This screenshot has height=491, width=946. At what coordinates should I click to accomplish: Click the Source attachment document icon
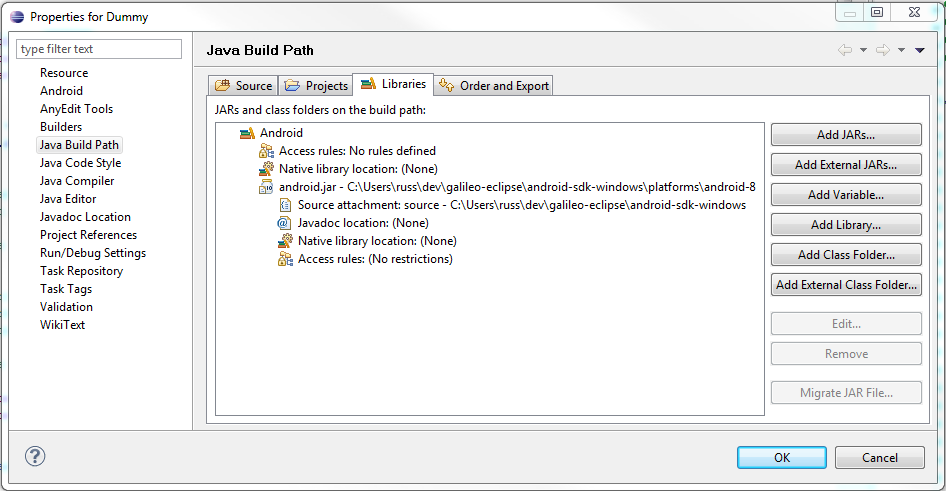285,205
